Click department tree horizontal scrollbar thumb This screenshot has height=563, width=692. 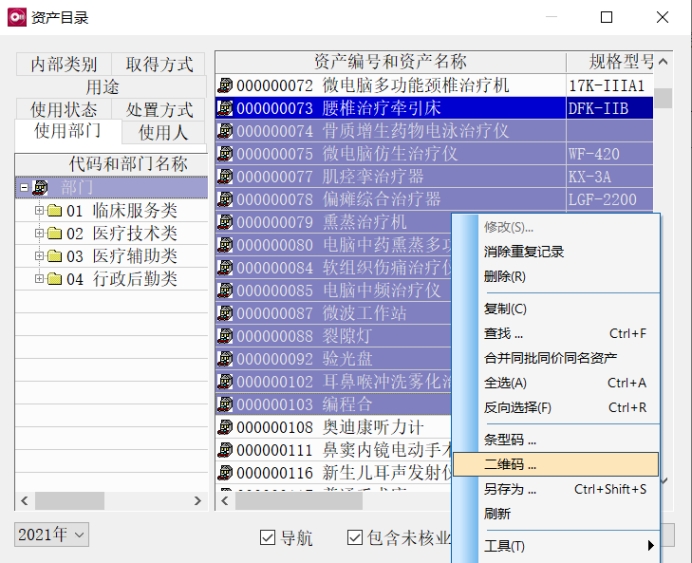70,501
